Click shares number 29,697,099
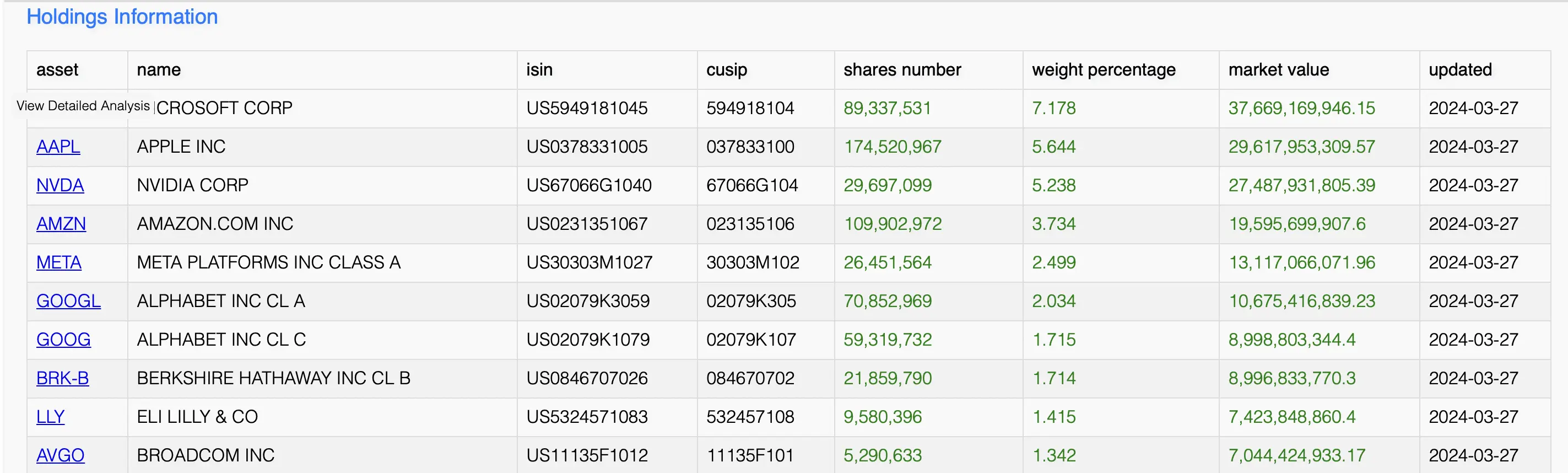1568x473 pixels. (x=888, y=185)
